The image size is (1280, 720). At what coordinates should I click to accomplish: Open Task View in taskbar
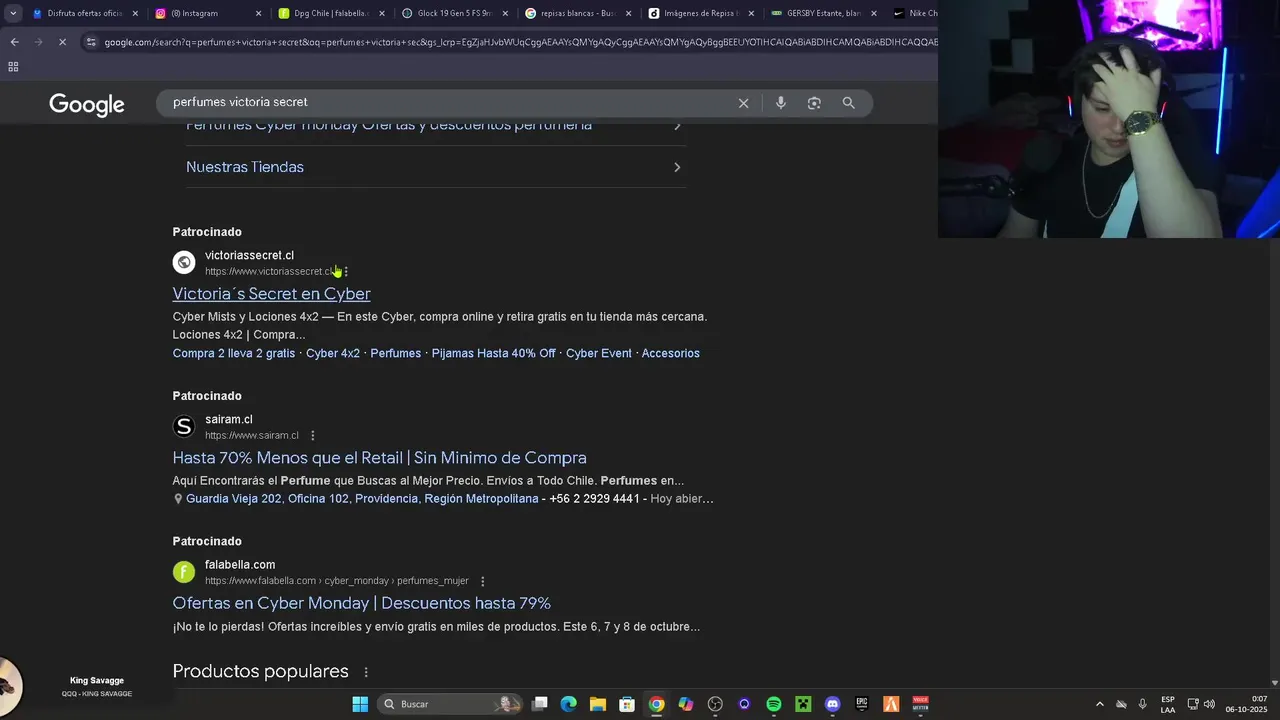(539, 704)
